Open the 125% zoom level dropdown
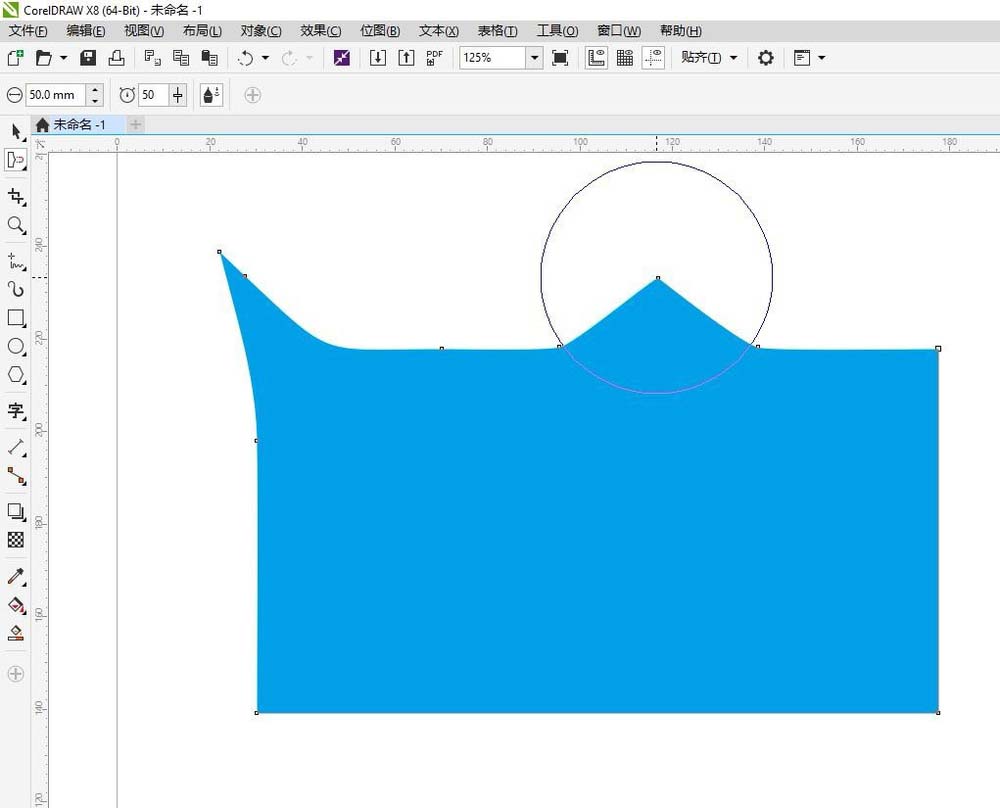 (x=534, y=58)
